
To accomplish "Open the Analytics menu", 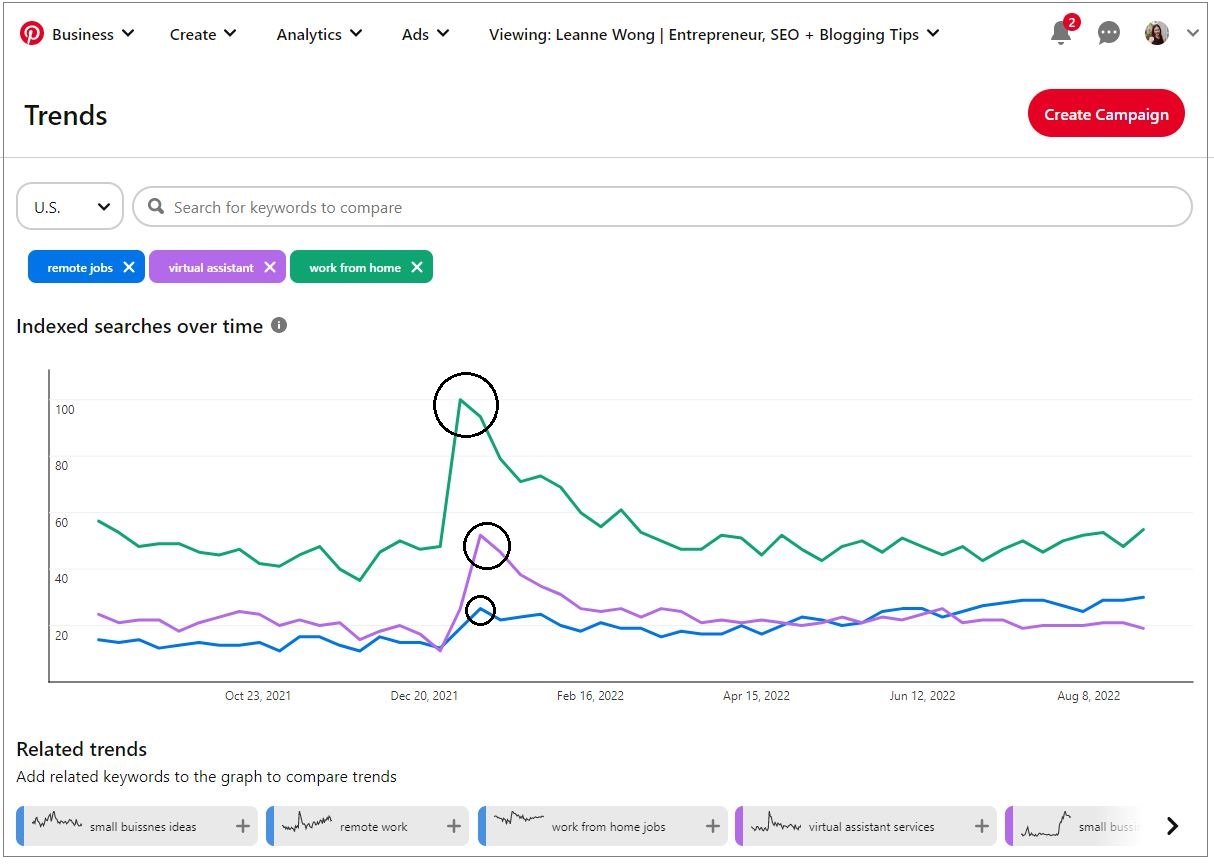I will pyautogui.click(x=320, y=34).
